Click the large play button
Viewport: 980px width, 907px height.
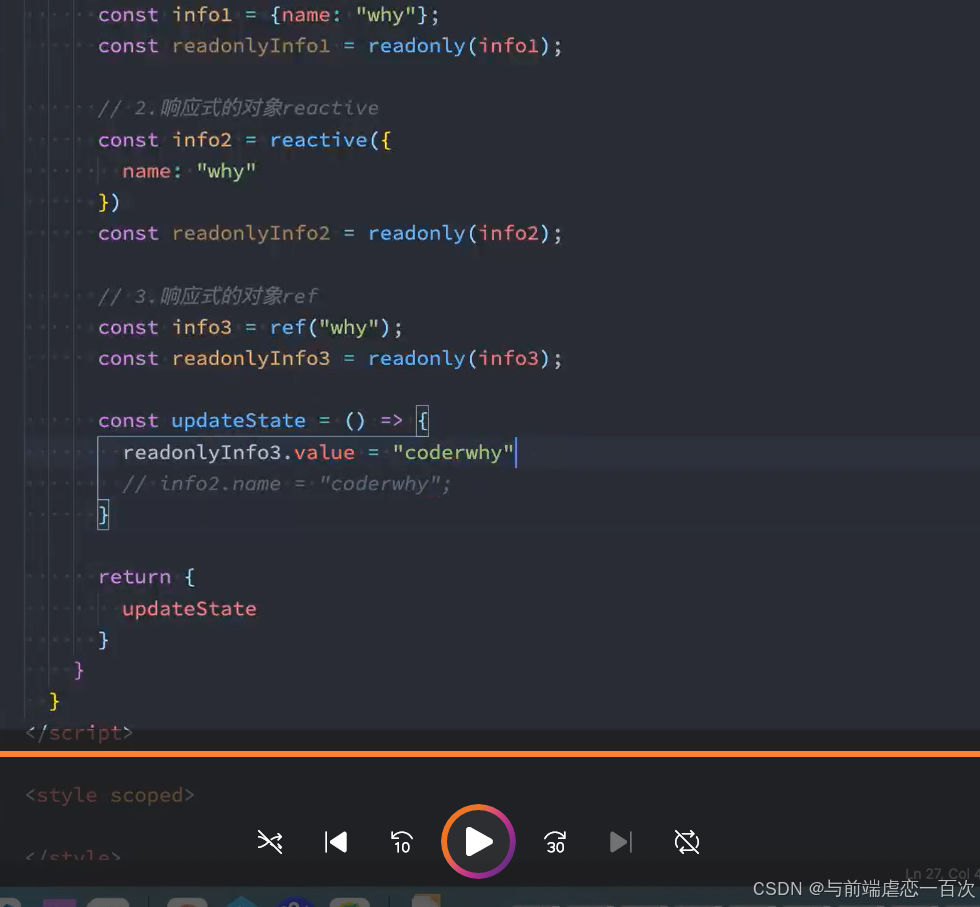click(x=478, y=841)
